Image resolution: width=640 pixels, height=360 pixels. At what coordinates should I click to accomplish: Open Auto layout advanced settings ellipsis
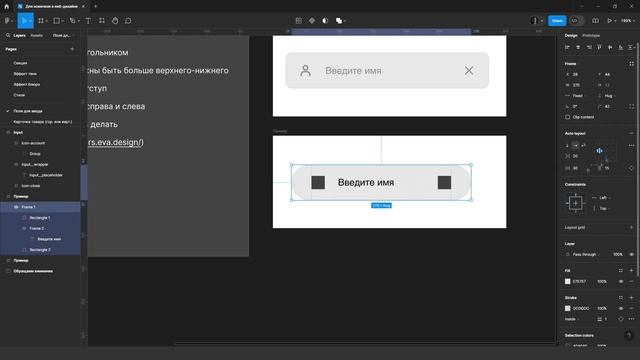coord(631,145)
